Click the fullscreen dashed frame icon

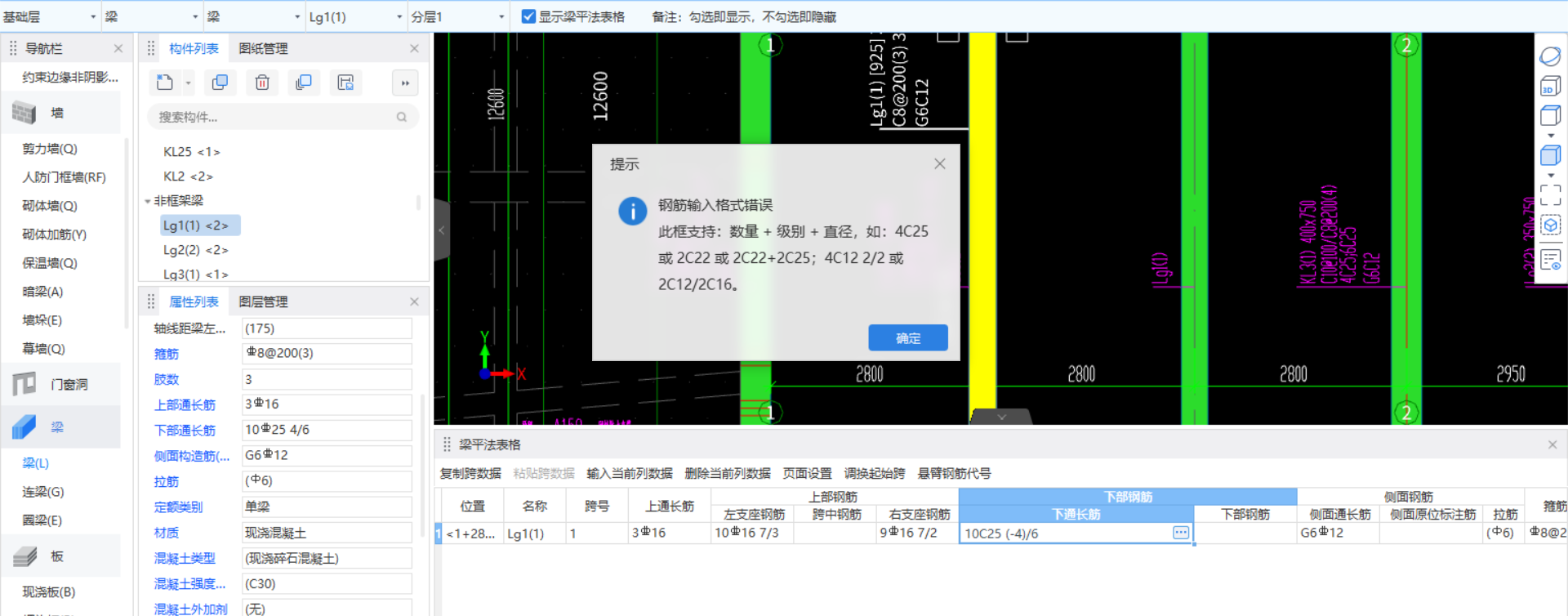point(1550,194)
